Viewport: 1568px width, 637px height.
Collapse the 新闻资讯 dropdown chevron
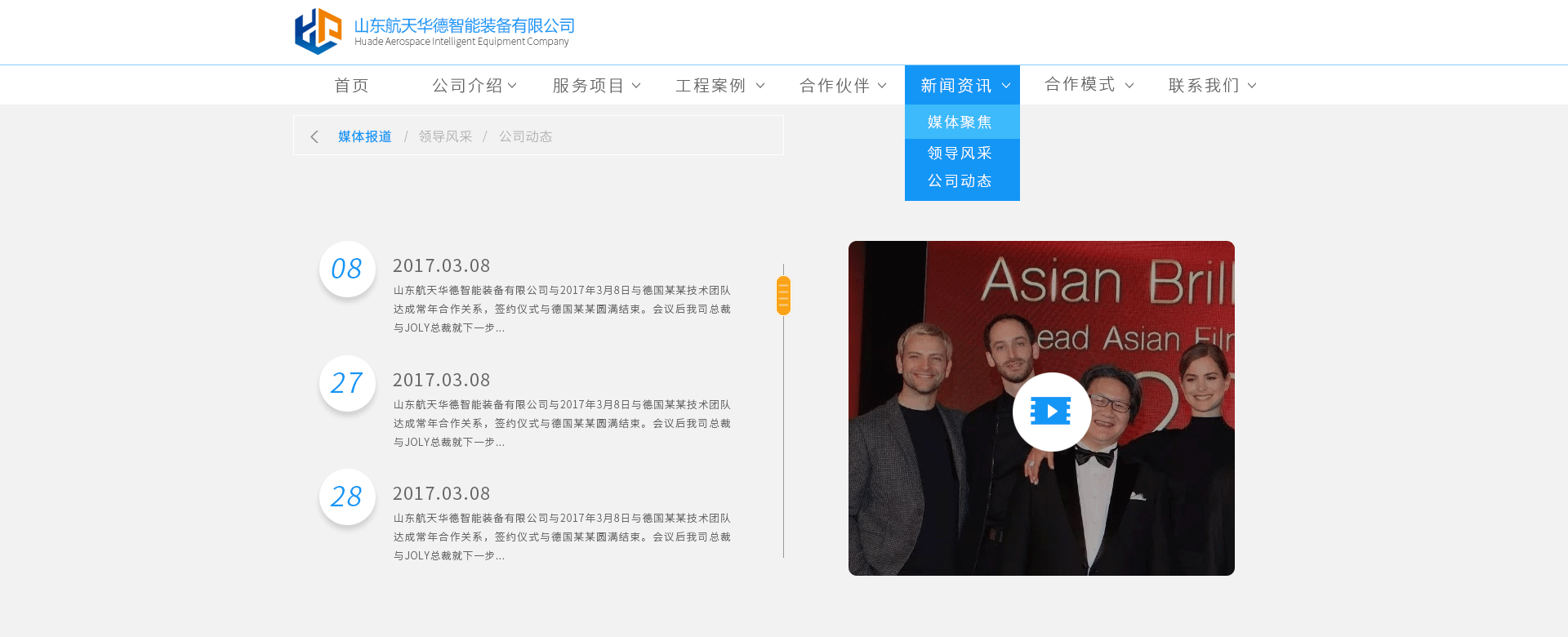tap(1006, 85)
